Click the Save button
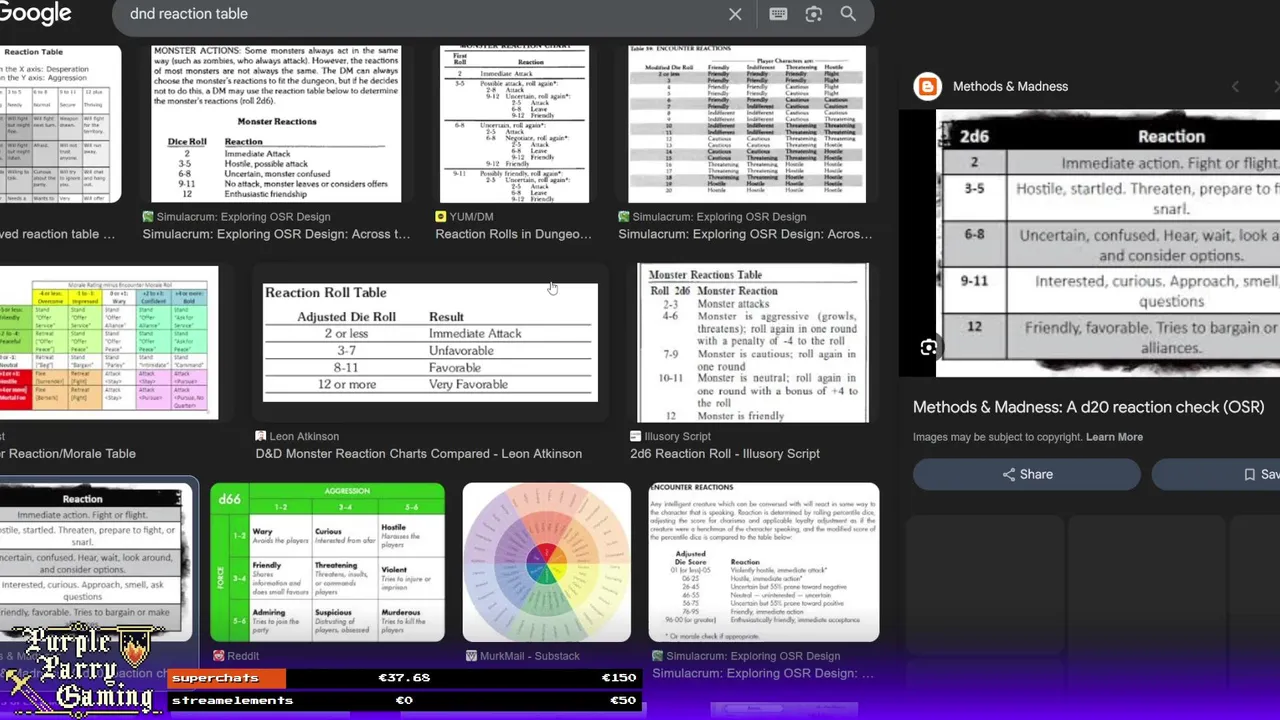 pos(1216,475)
